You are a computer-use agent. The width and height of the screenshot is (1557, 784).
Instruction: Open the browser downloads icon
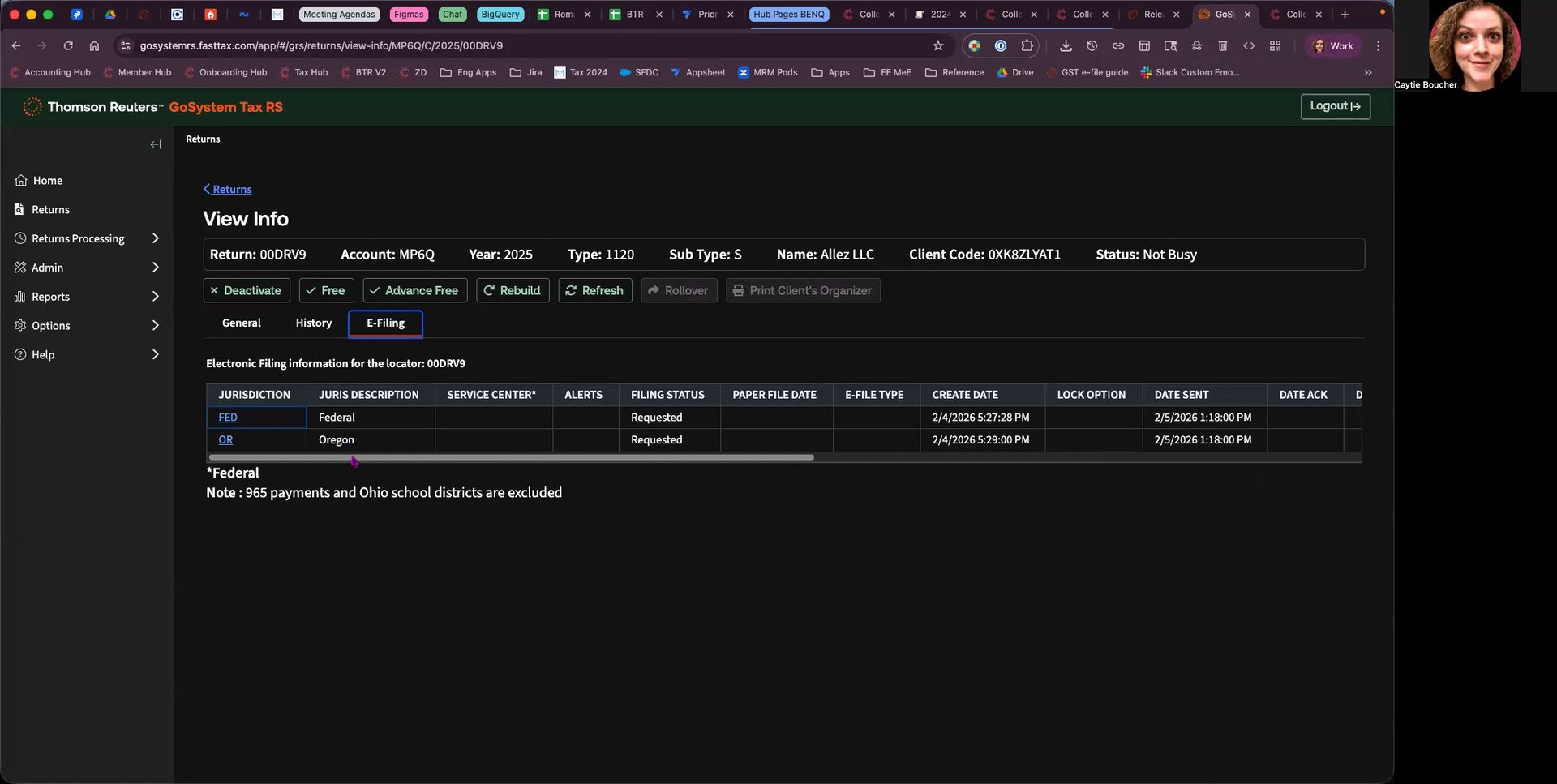pos(1066,46)
